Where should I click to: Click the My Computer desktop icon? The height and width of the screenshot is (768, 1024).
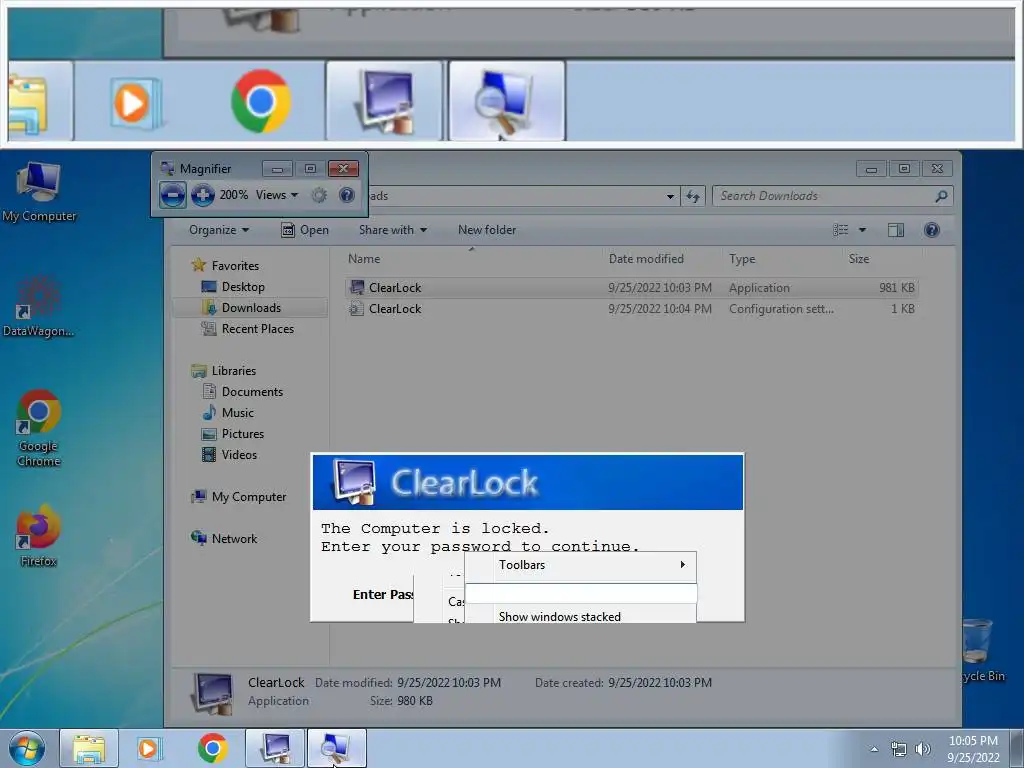pyautogui.click(x=39, y=192)
